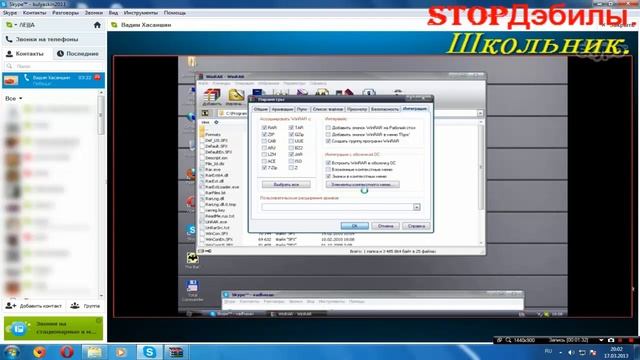Show hidden tray icons arrow
This screenshot has height=360, width=640.
coord(560,352)
